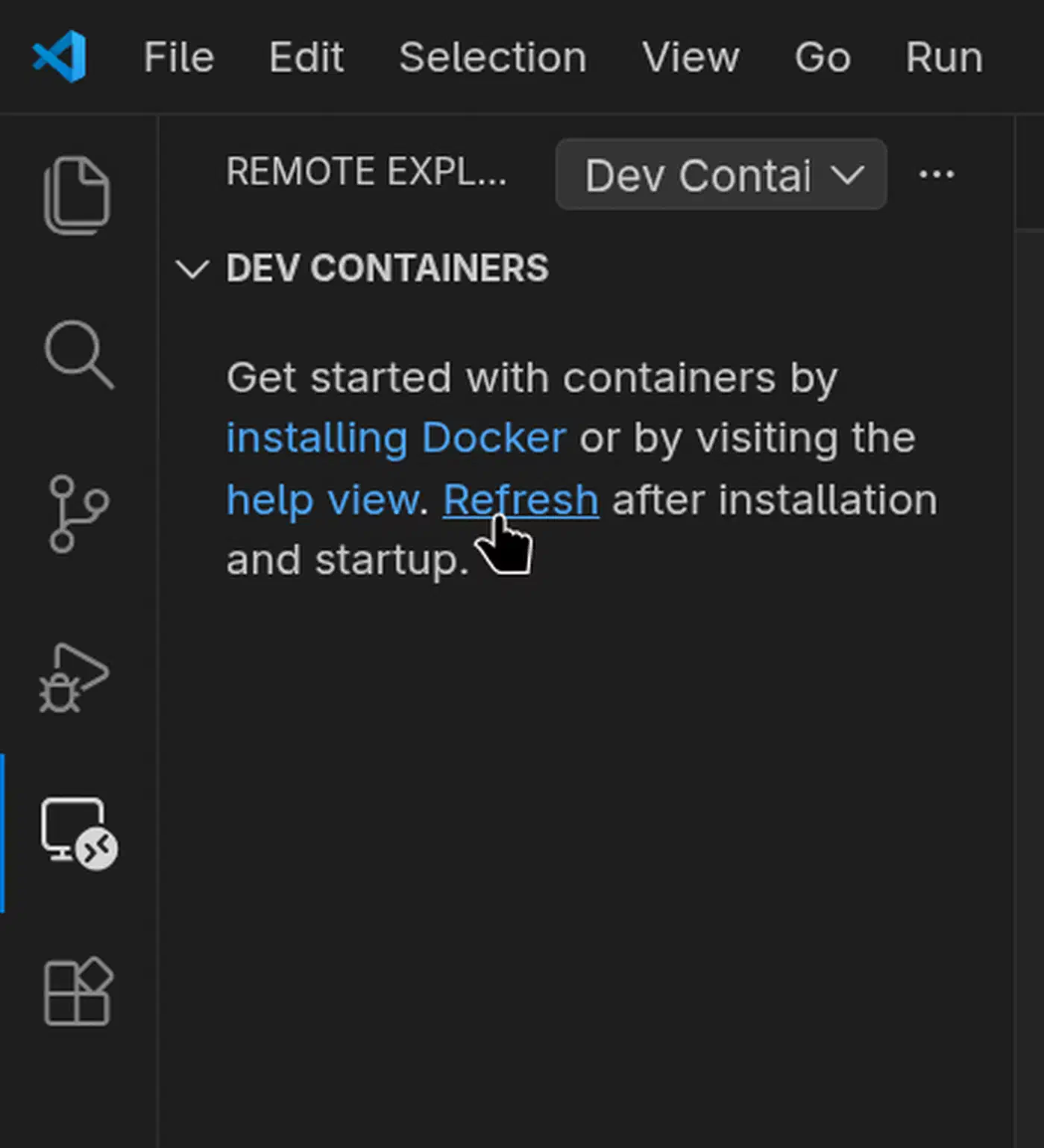Click the VS Code logo icon
Viewport: 1044px width, 1148px height.
60,57
